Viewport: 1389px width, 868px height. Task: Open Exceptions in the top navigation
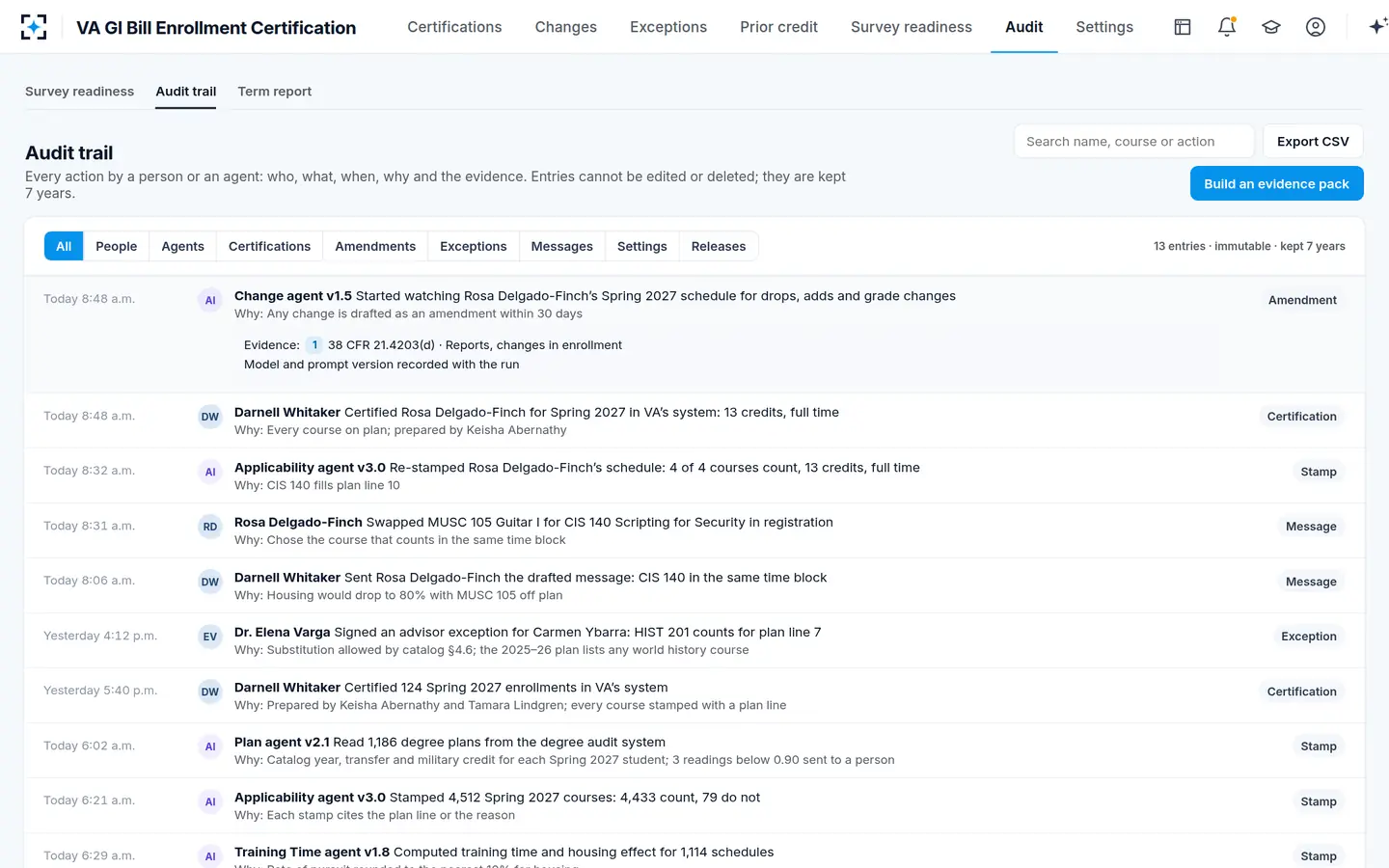click(668, 27)
